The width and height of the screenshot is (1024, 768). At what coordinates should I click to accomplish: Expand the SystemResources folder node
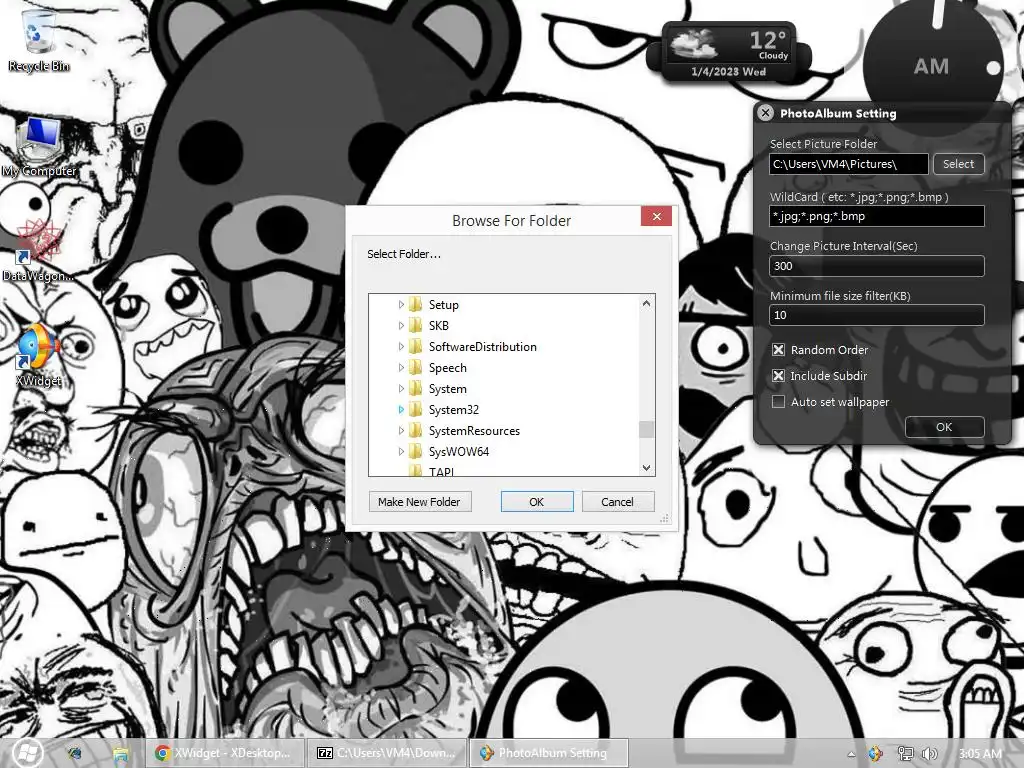tap(401, 430)
